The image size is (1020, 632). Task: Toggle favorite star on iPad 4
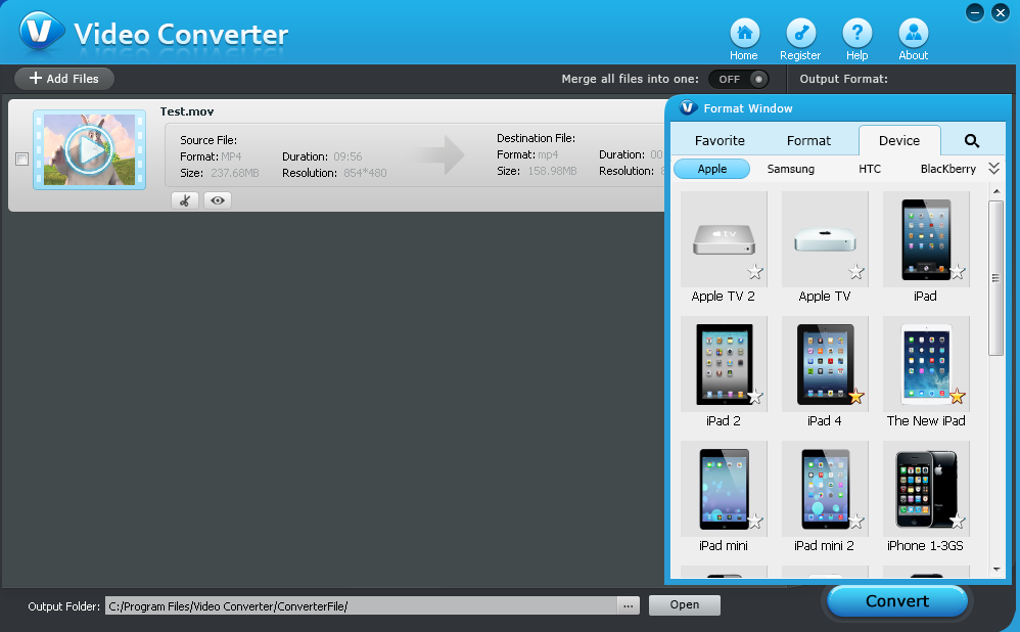855,397
